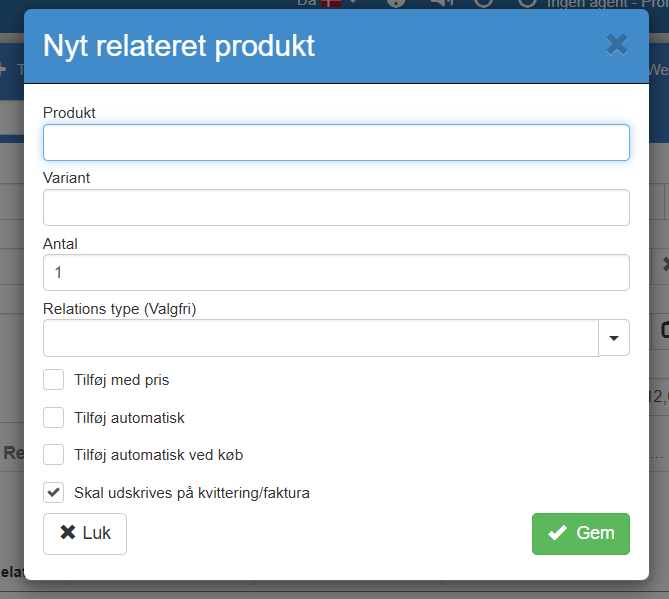Open the Danish flag language selector

(330, 3)
